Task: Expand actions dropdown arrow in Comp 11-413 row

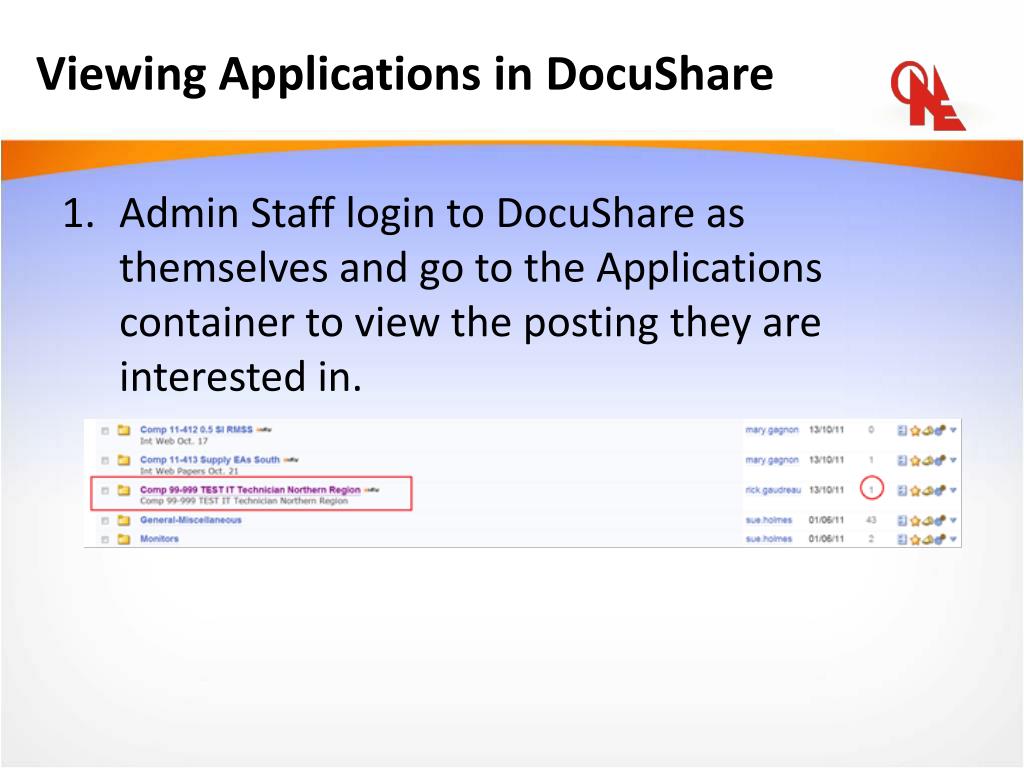Action: click(953, 460)
